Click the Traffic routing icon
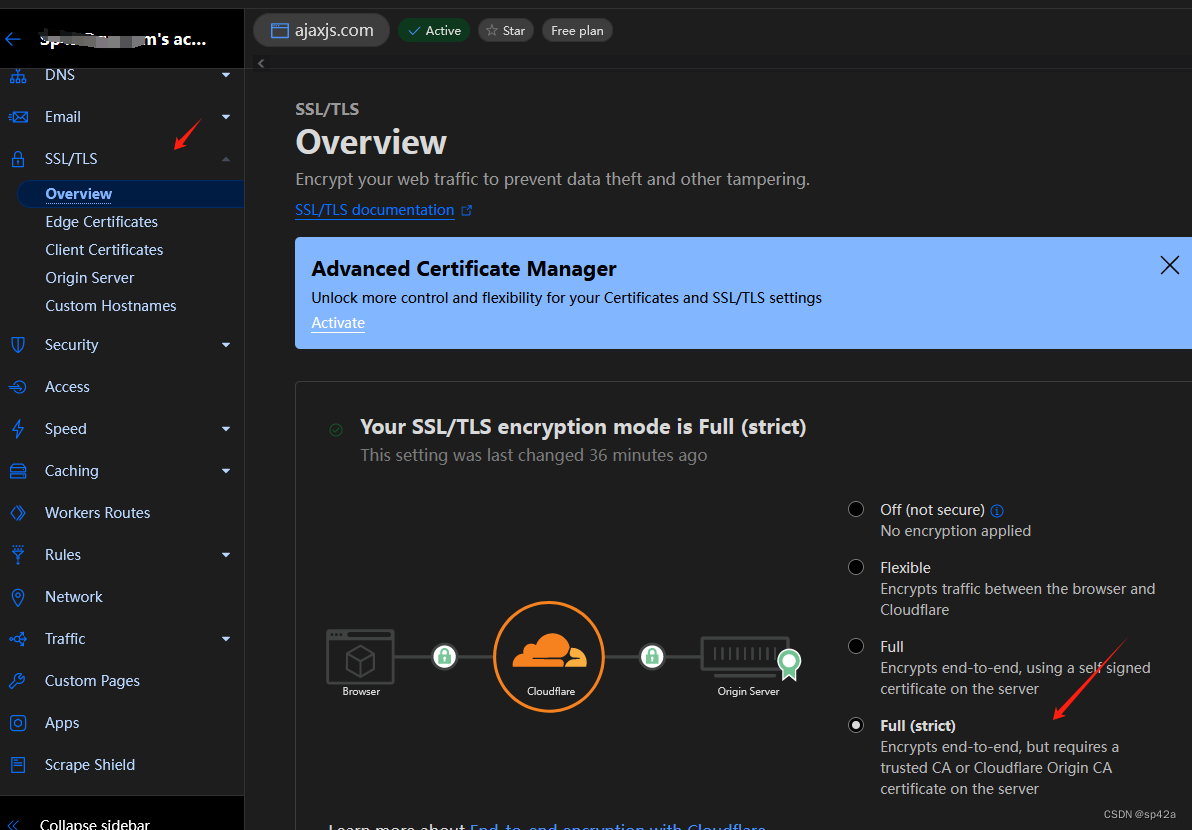This screenshot has width=1192, height=830. click(17, 639)
